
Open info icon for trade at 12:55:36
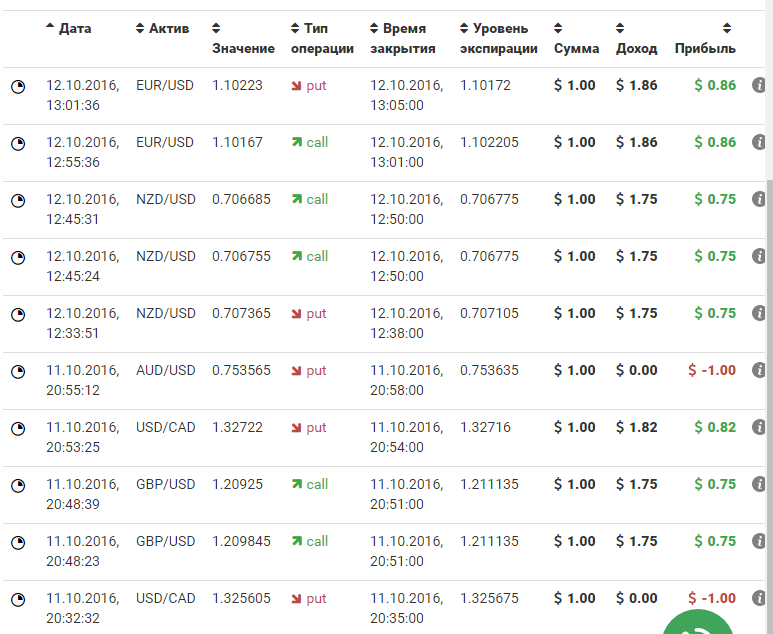759,142
